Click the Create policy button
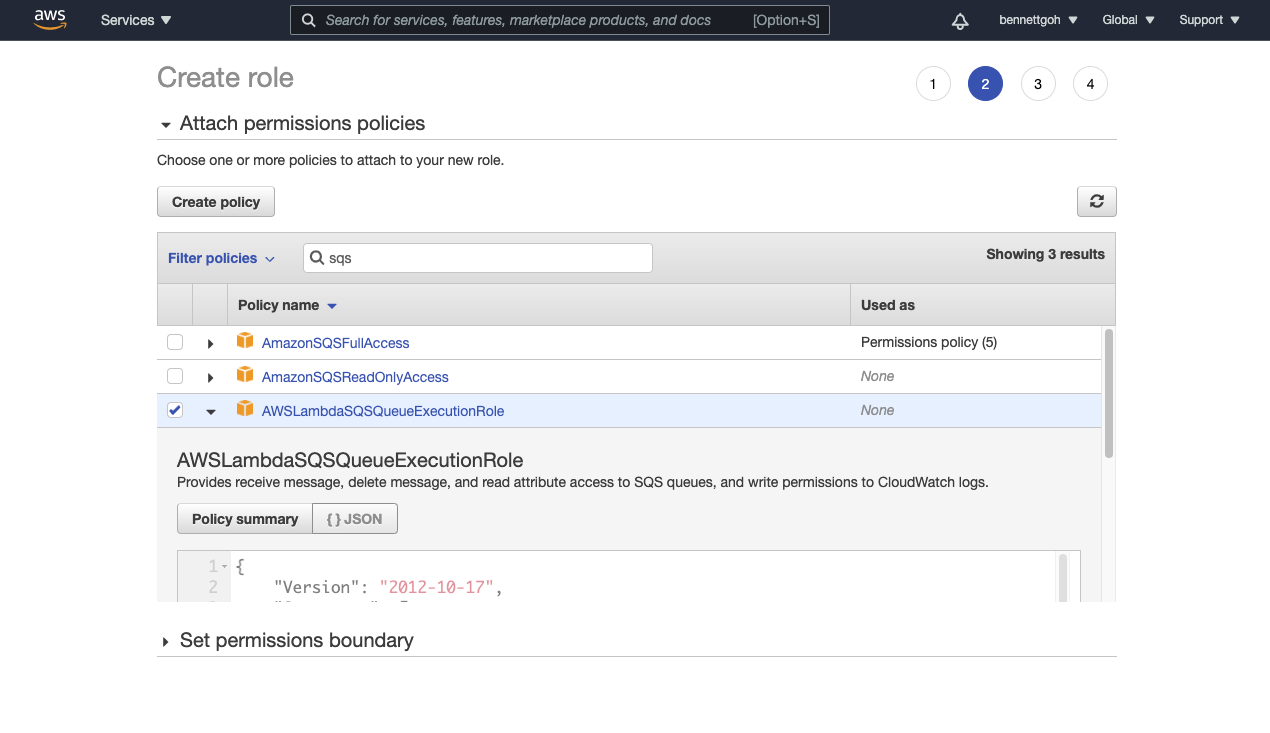The width and height of the screenshot is (1270, 733). (215, 201)
